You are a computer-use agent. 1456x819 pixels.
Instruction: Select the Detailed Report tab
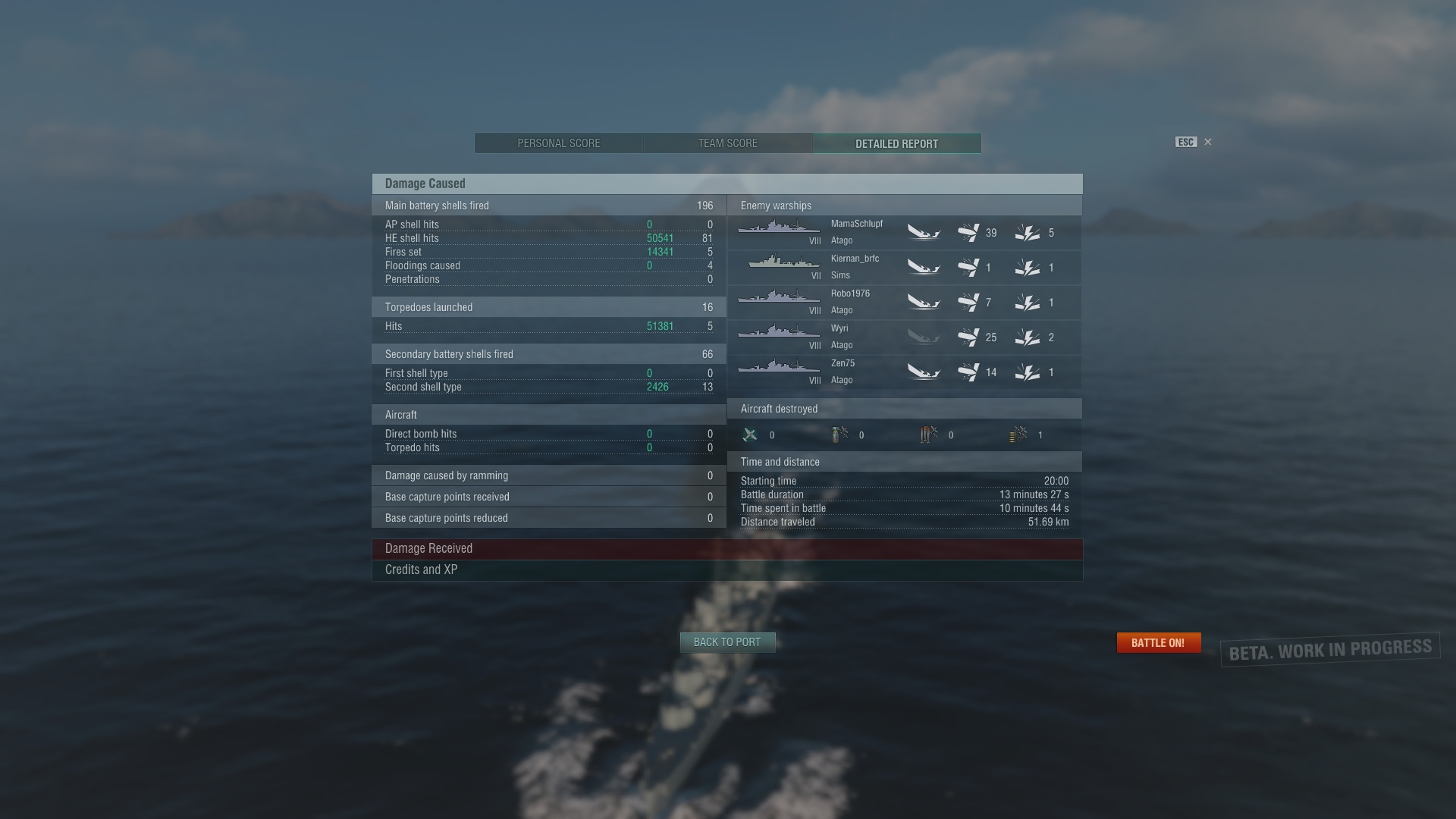897,143
